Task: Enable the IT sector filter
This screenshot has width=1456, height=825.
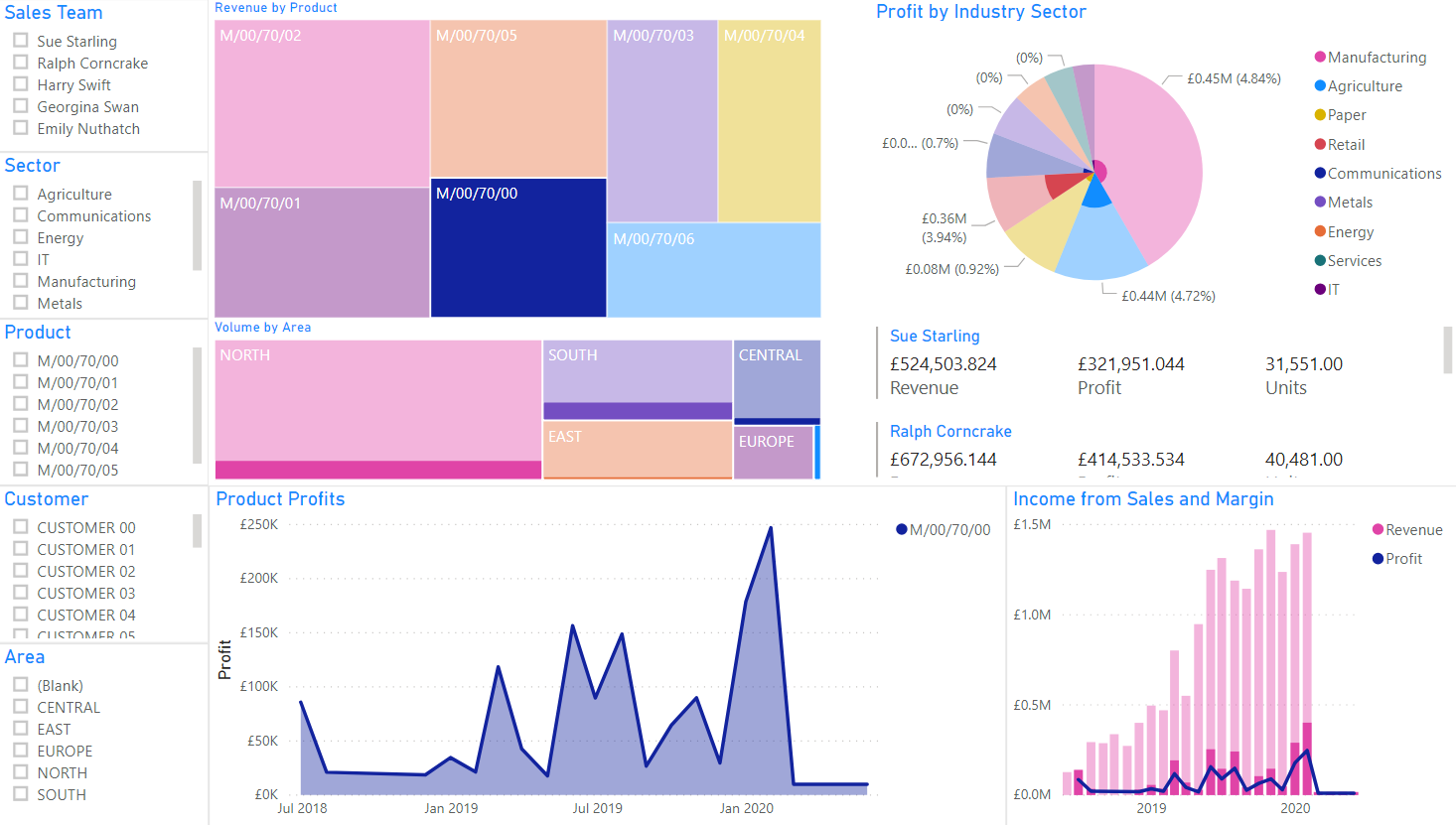Action: coord(20,259)
